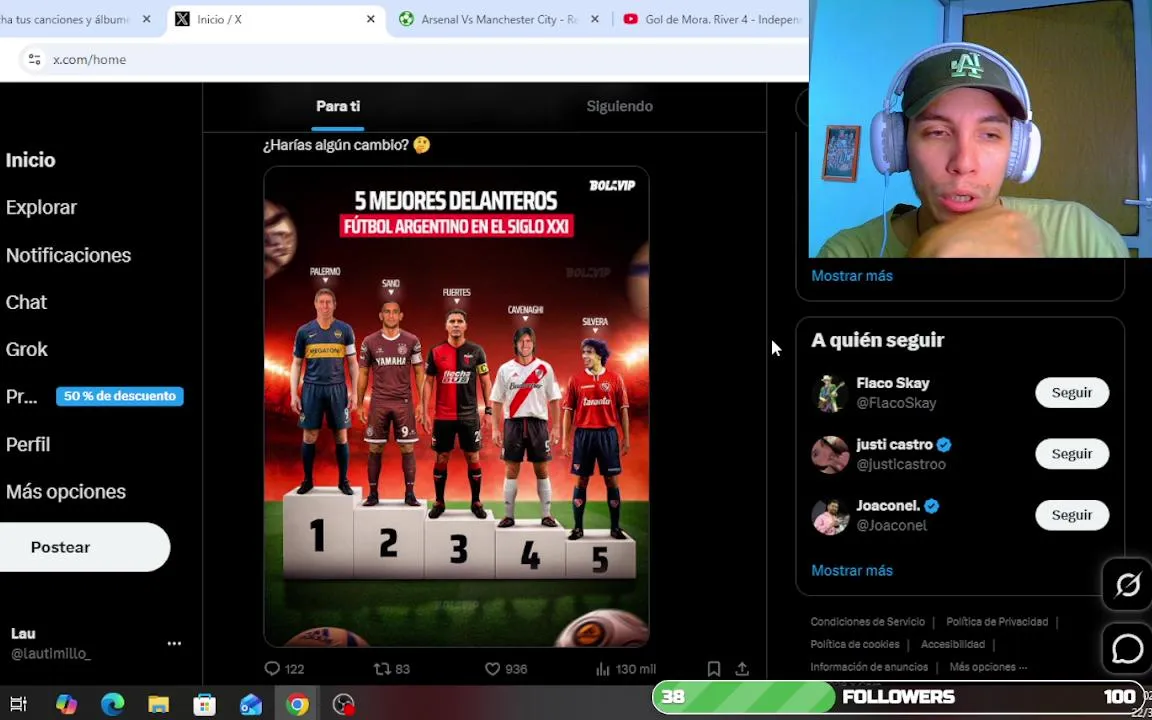Screen dimensions: 1152x720
Task: Close the Inicio / X tab
Action: click(371, 19)
